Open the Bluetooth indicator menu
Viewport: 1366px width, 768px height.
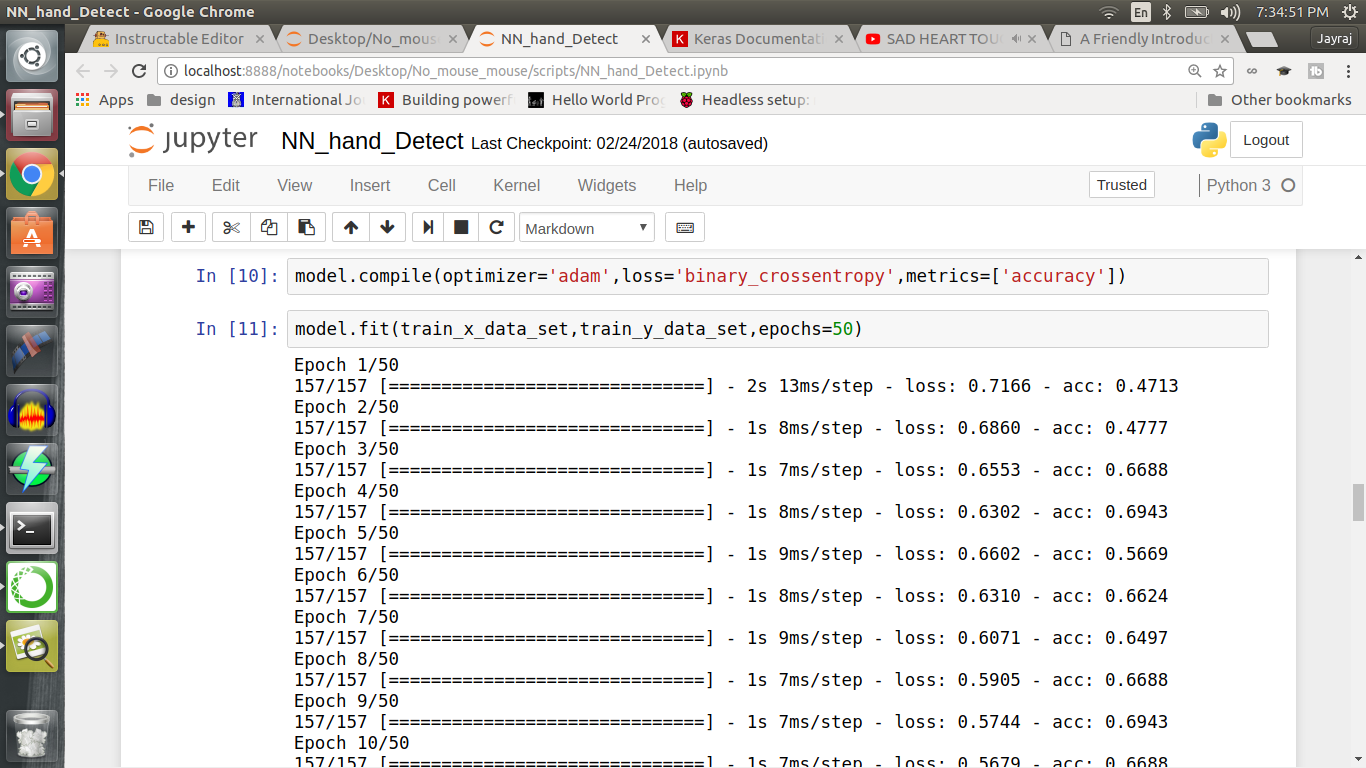(1167, 12)
